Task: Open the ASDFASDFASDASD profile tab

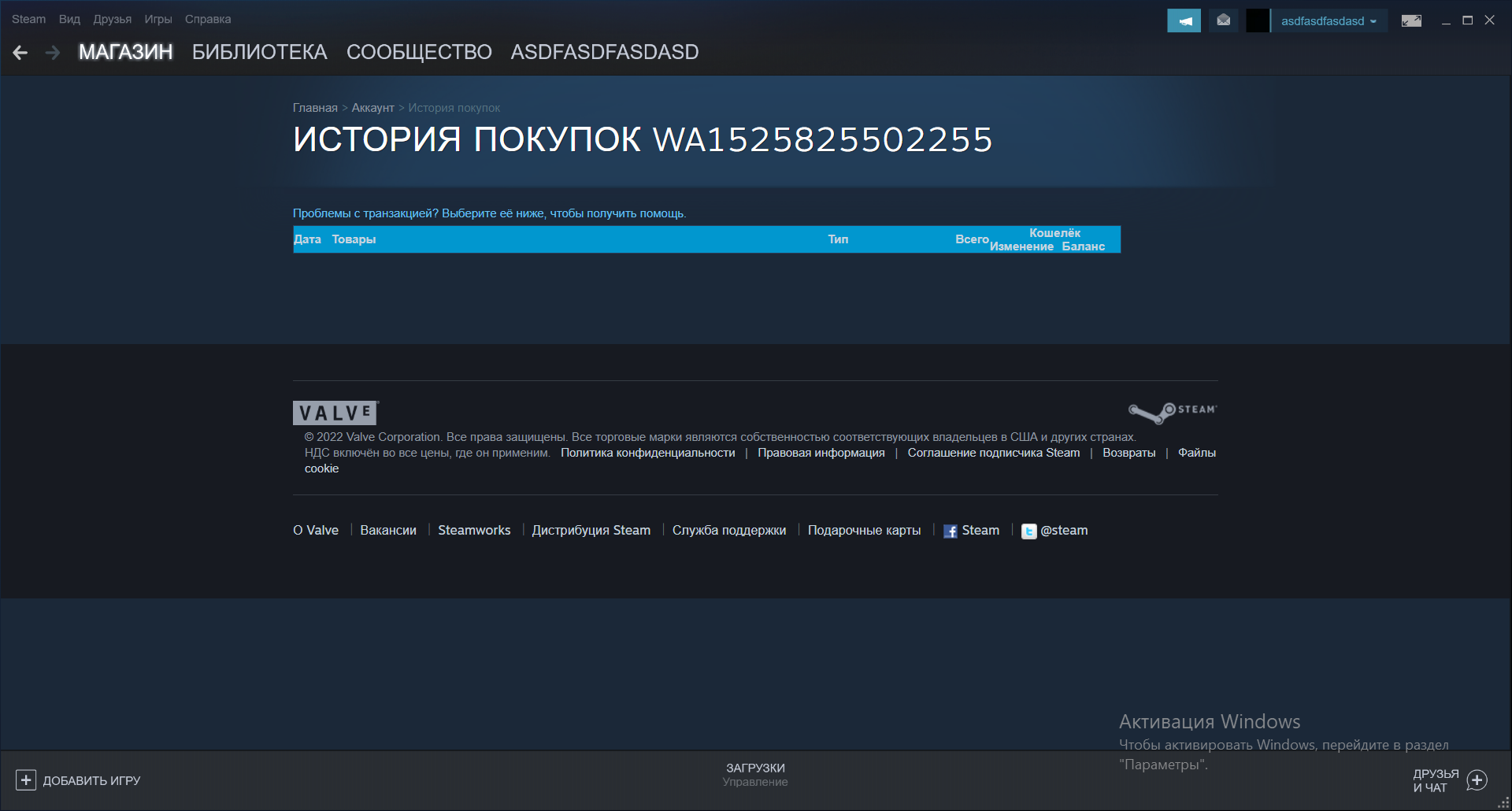Action: (605, 52)
